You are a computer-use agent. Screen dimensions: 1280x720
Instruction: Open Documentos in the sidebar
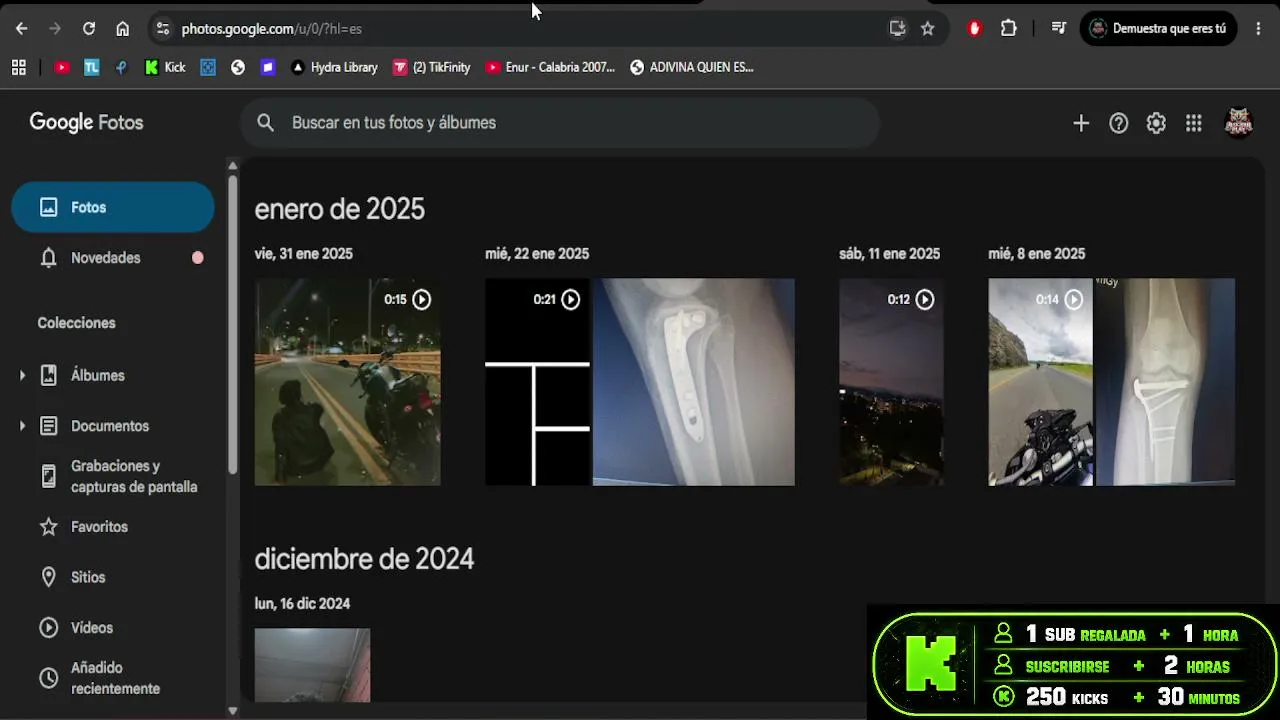click(110, 426)
